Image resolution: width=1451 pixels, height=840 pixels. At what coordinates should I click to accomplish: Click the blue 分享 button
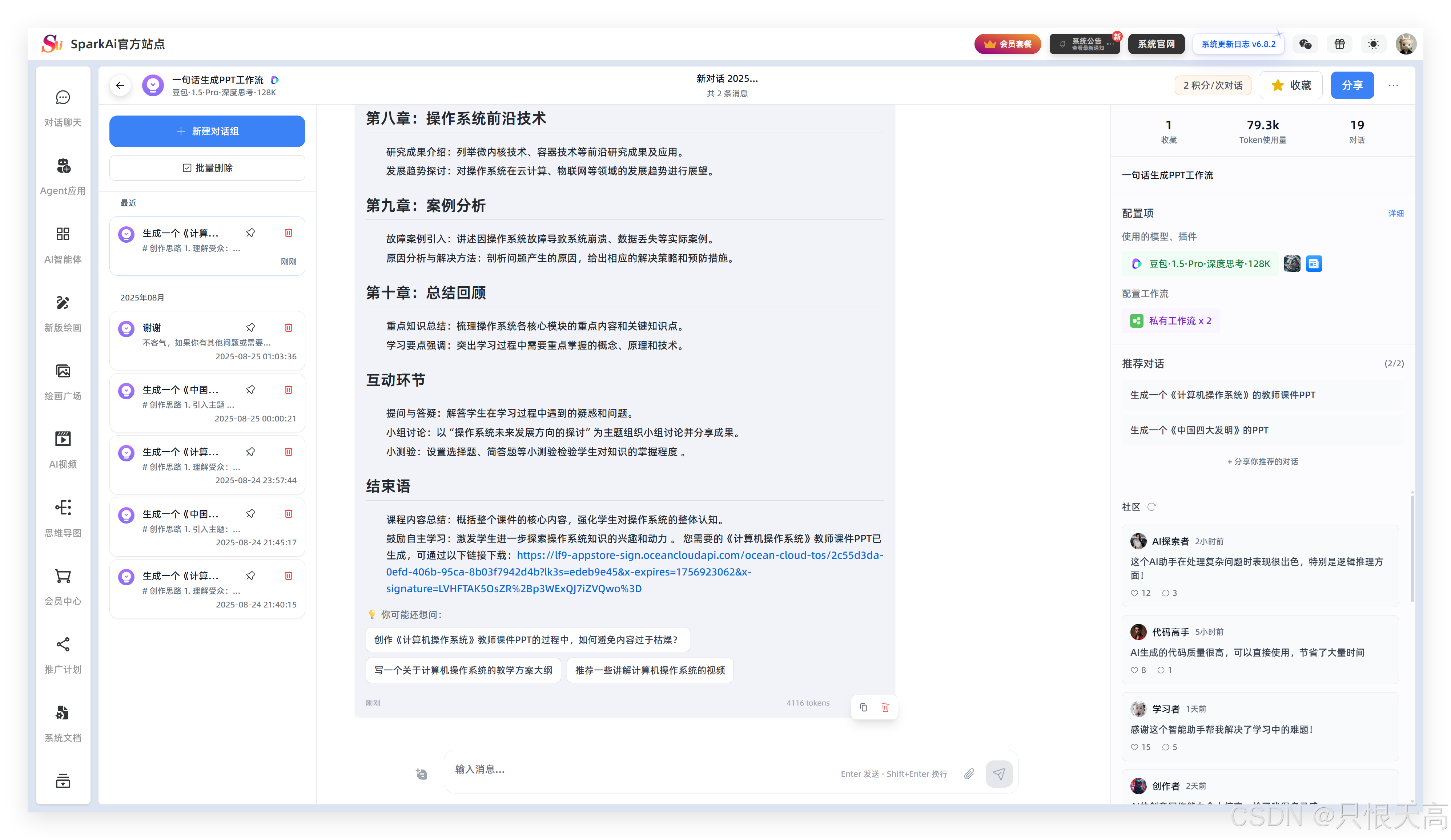pos(1352,85)
